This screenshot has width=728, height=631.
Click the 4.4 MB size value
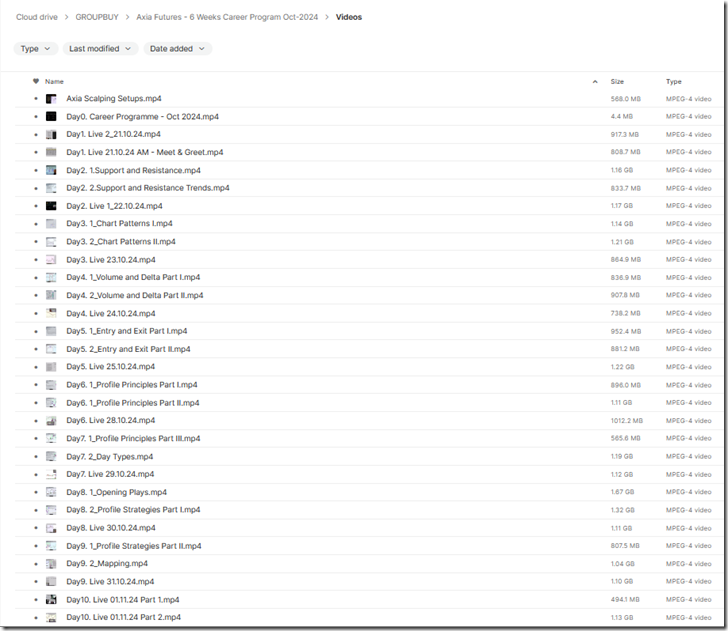click(x=622, y=117)
